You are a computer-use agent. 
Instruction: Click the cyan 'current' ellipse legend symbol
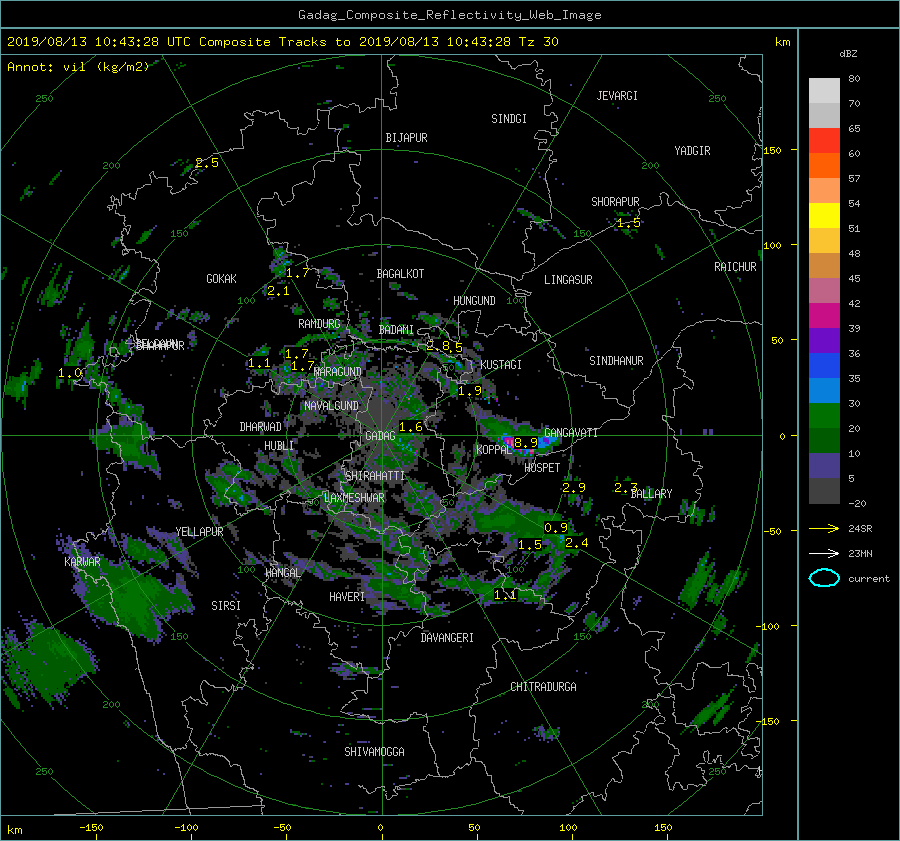824,578
